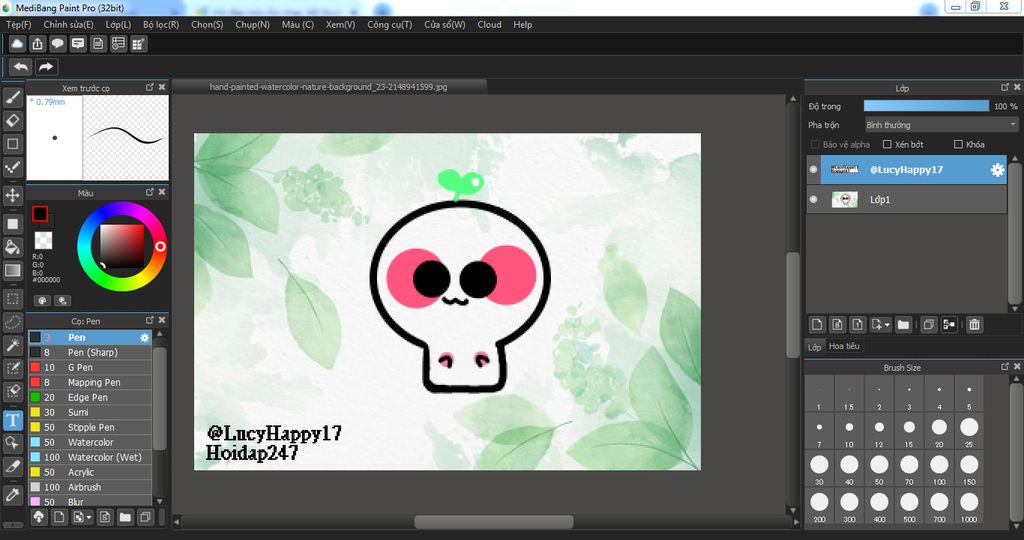Select the Bucket fill tool
Image resolution: width=1024 pixels, height=540 pixels.
12,247
